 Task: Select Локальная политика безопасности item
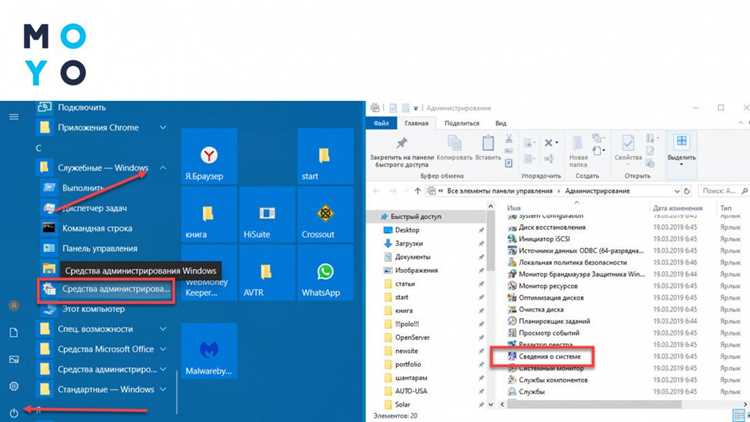pyautogui.click(x=573, y=263)
